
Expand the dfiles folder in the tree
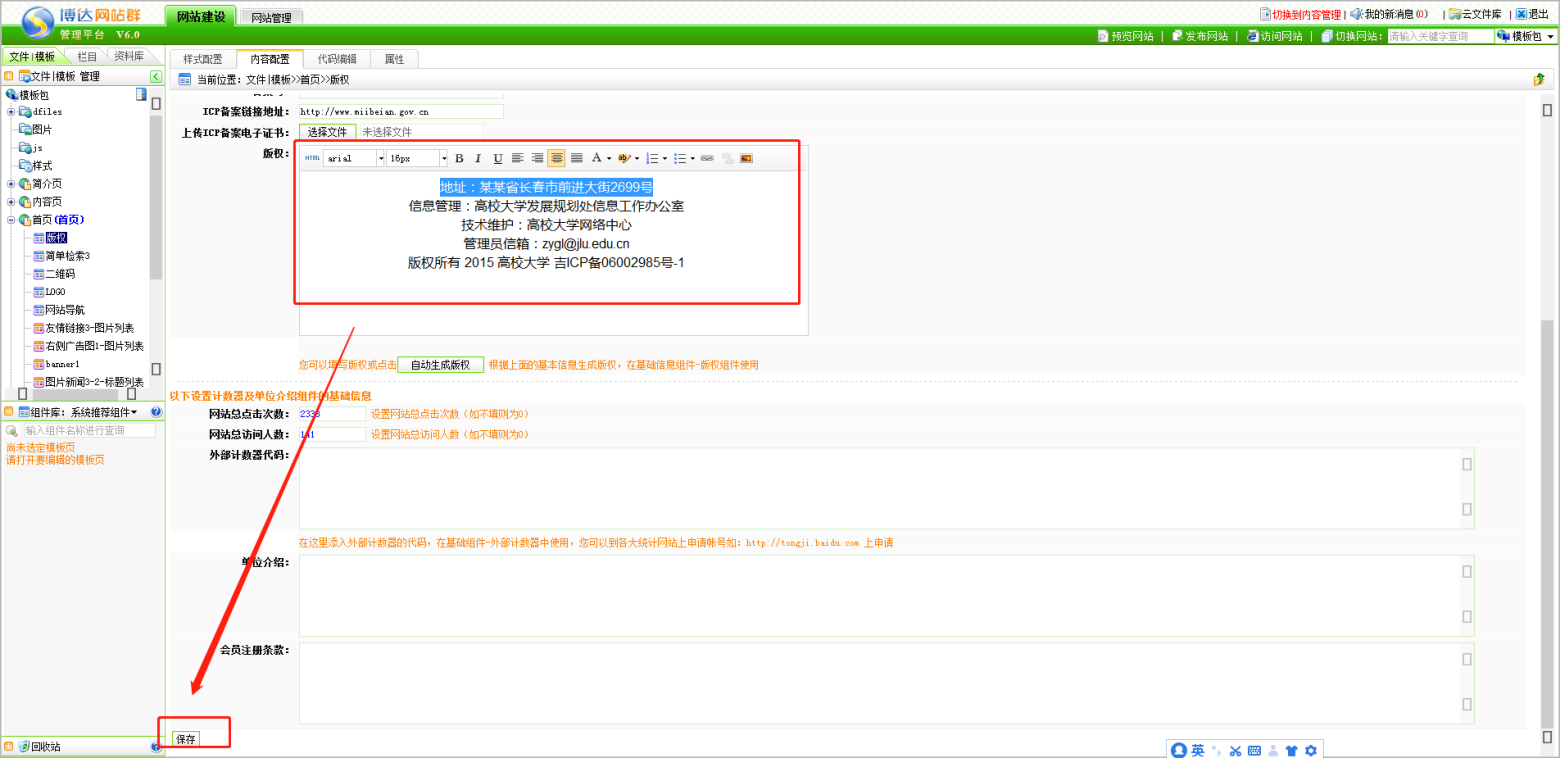12,112
